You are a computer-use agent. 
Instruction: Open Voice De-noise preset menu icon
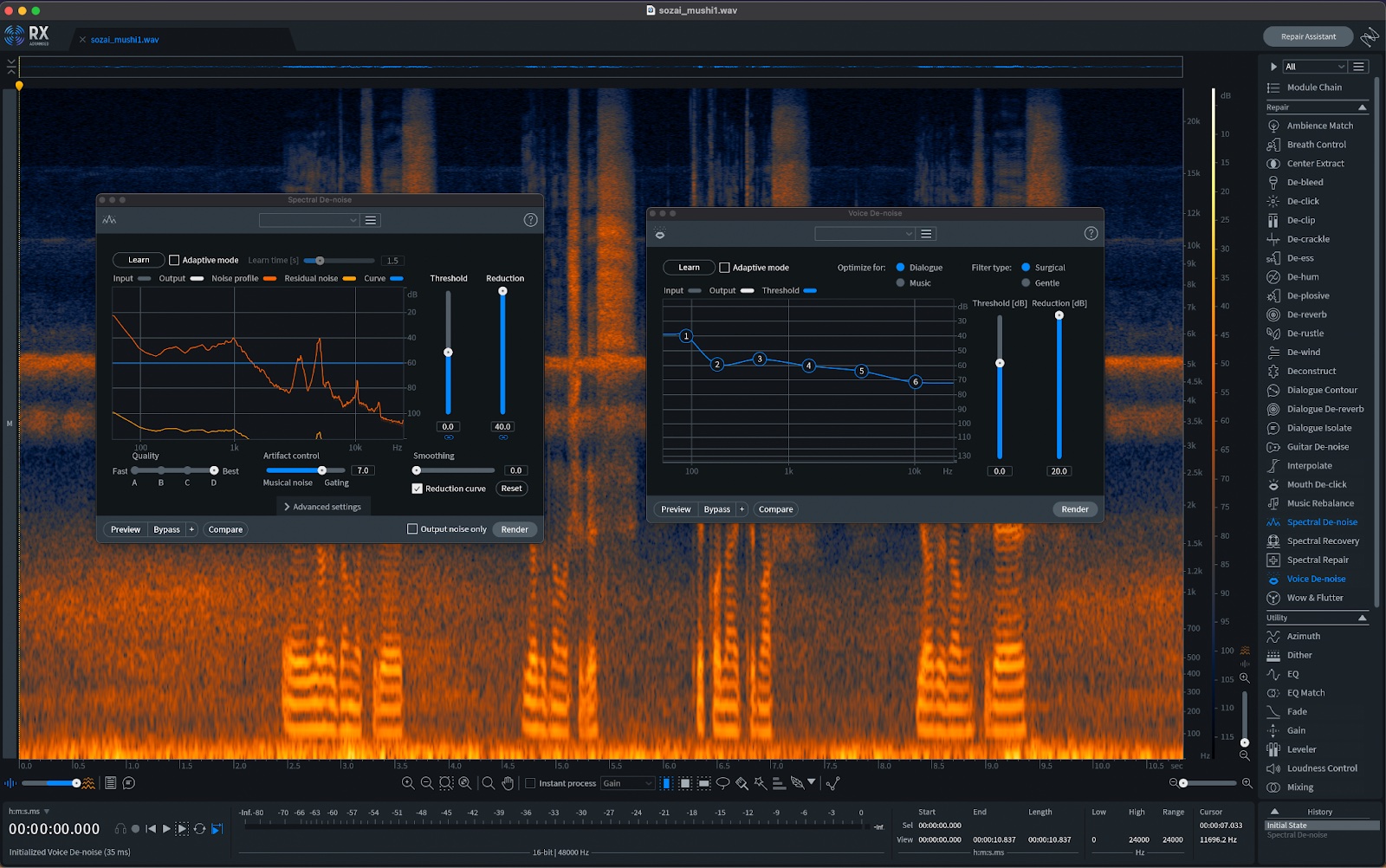click(926, 234)
